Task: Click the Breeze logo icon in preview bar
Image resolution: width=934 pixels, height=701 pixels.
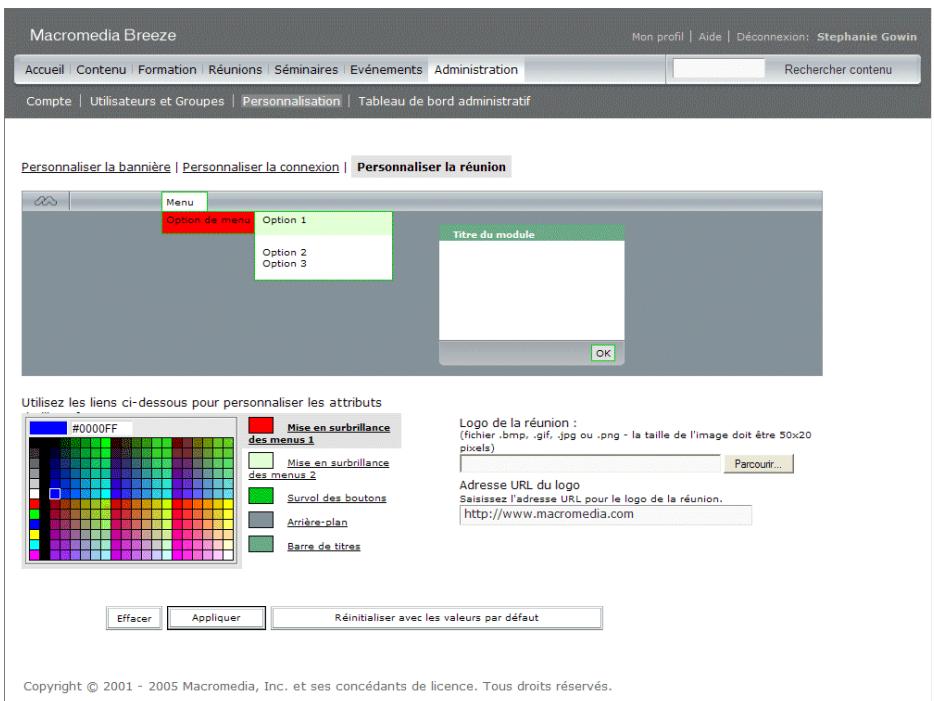Action: 46,201
